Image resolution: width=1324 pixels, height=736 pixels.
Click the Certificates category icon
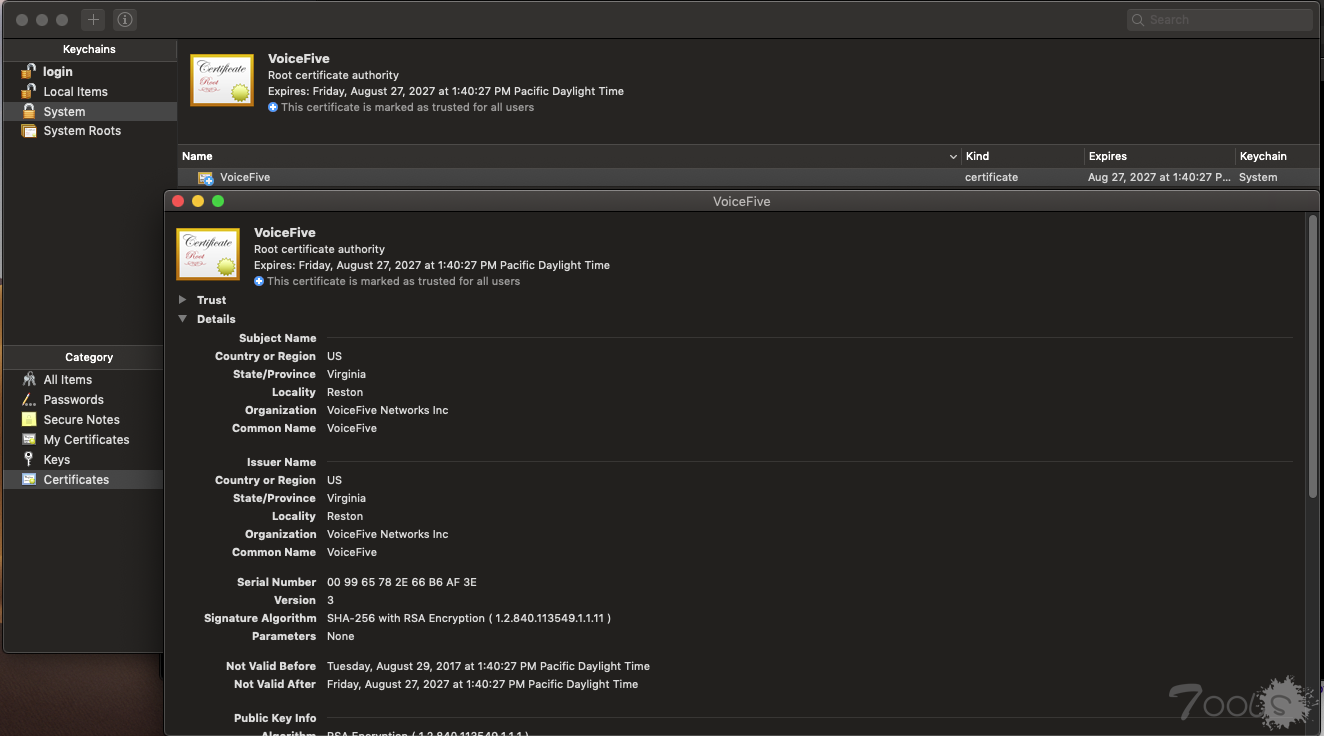point(29,480)
